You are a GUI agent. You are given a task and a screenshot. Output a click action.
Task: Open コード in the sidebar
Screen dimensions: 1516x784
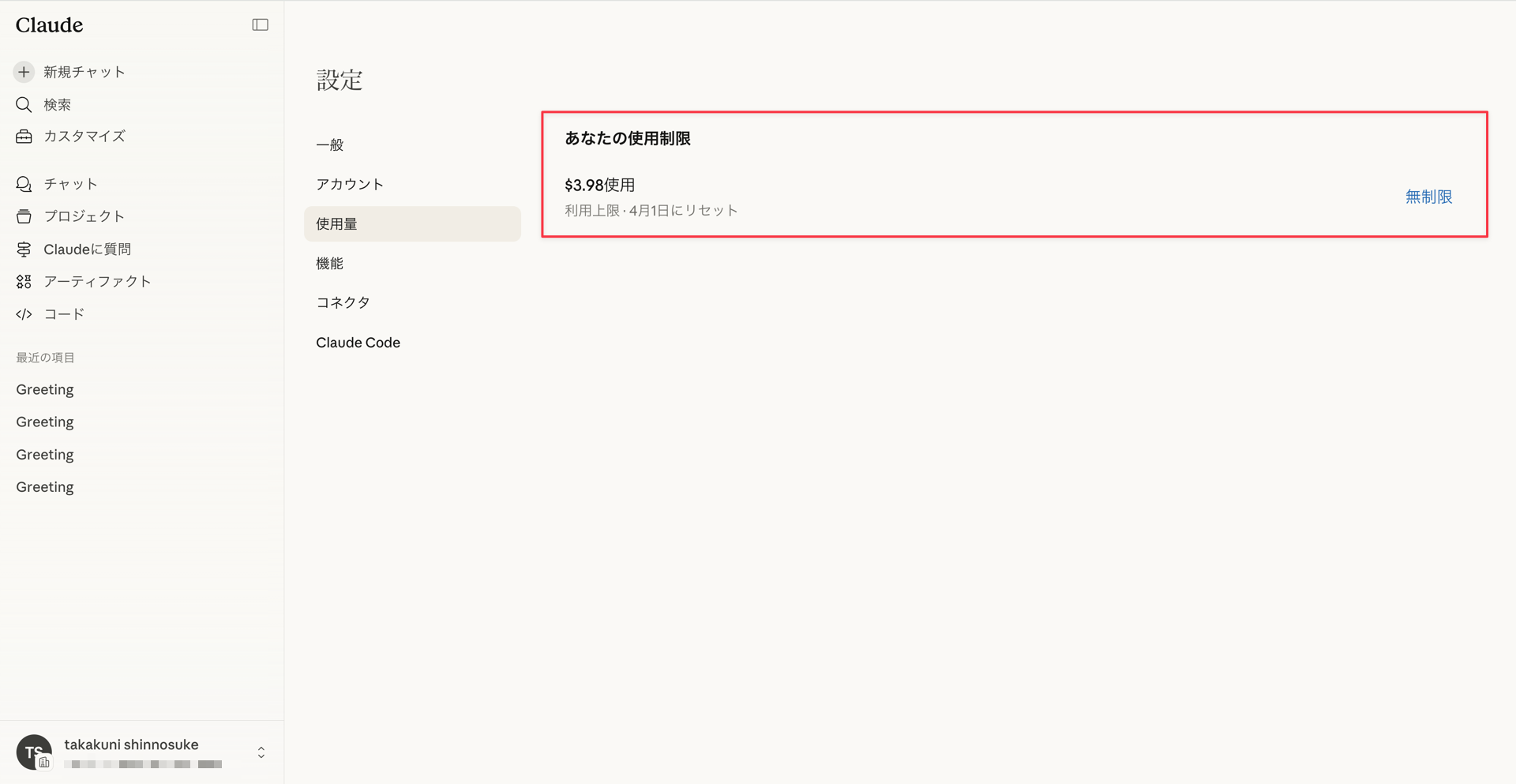tap(64, 314)
